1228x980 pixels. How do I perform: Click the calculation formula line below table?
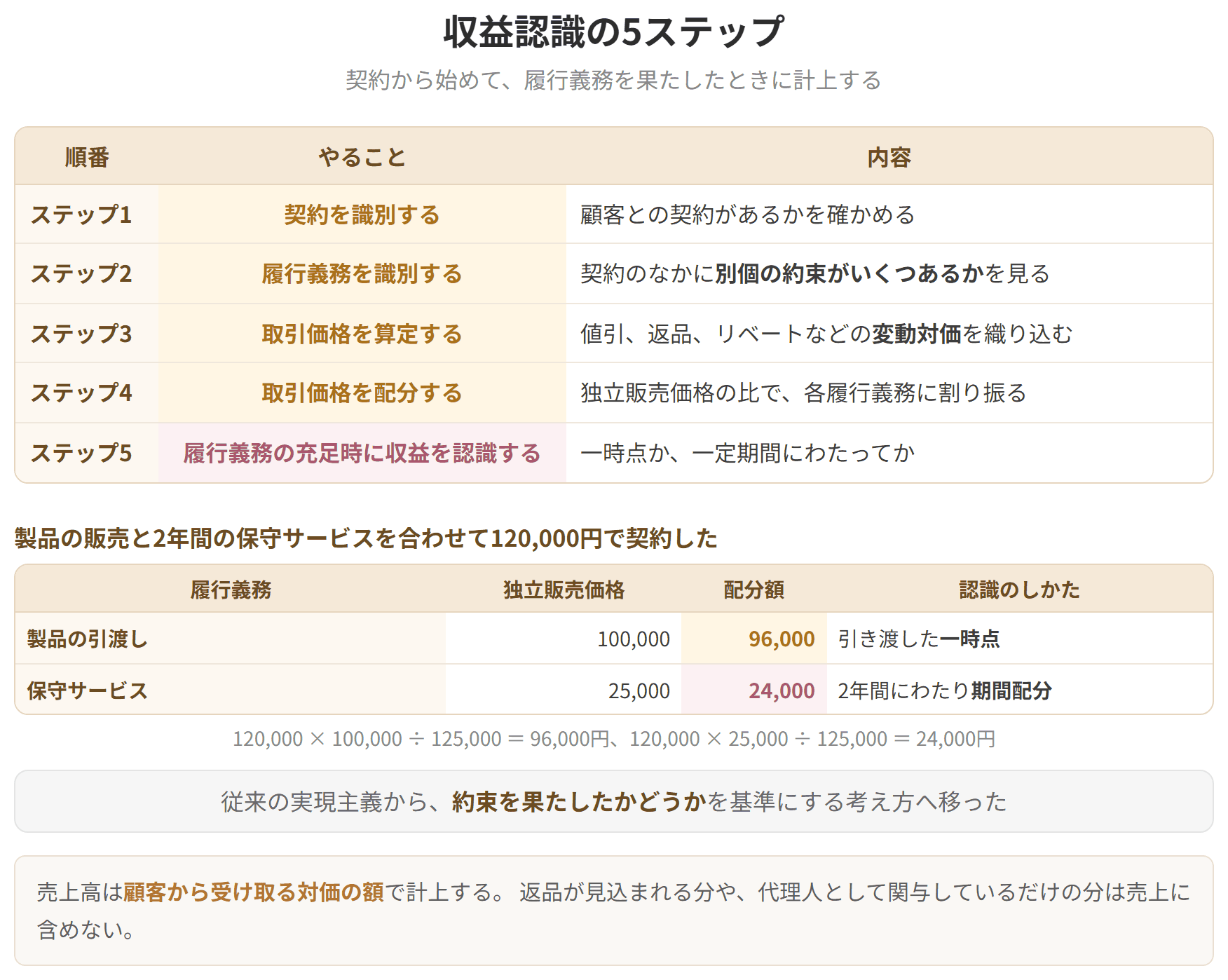(x=614, y=739)
